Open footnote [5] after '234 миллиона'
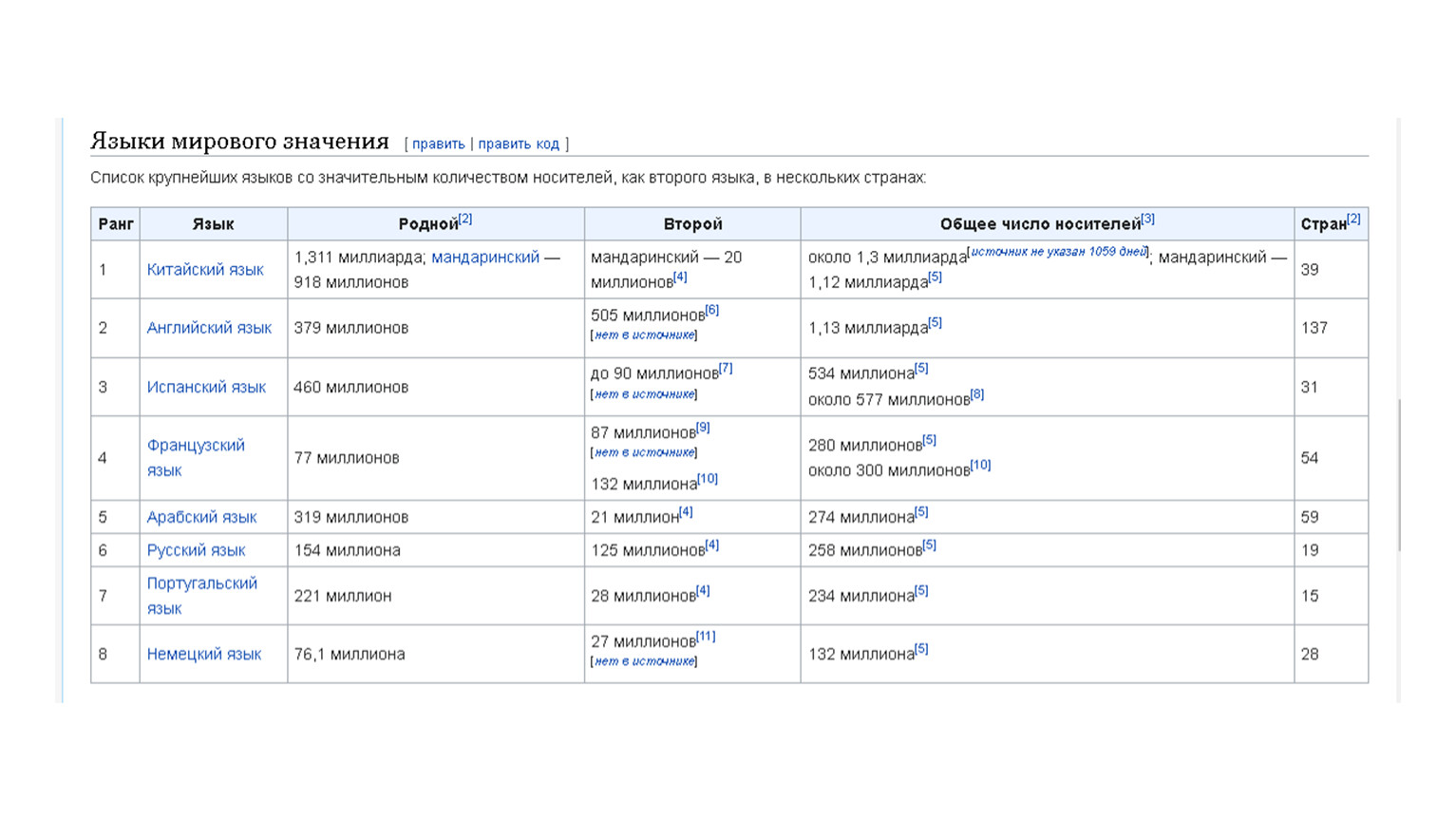This screenshot has width=1456, height=821. [x=921, y=591]
